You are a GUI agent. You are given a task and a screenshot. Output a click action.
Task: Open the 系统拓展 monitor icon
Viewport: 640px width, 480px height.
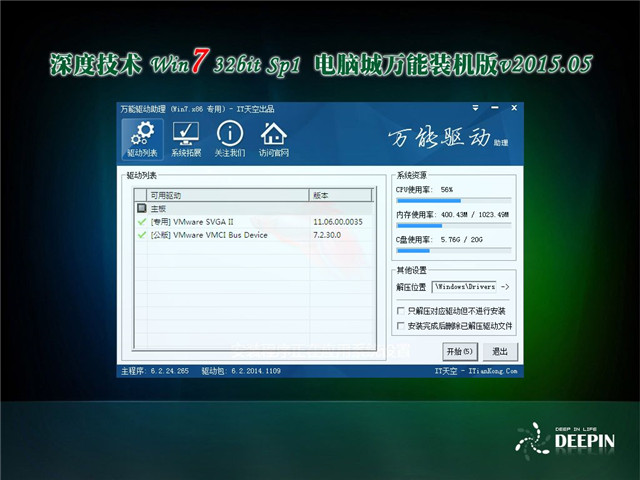[186, 139]
